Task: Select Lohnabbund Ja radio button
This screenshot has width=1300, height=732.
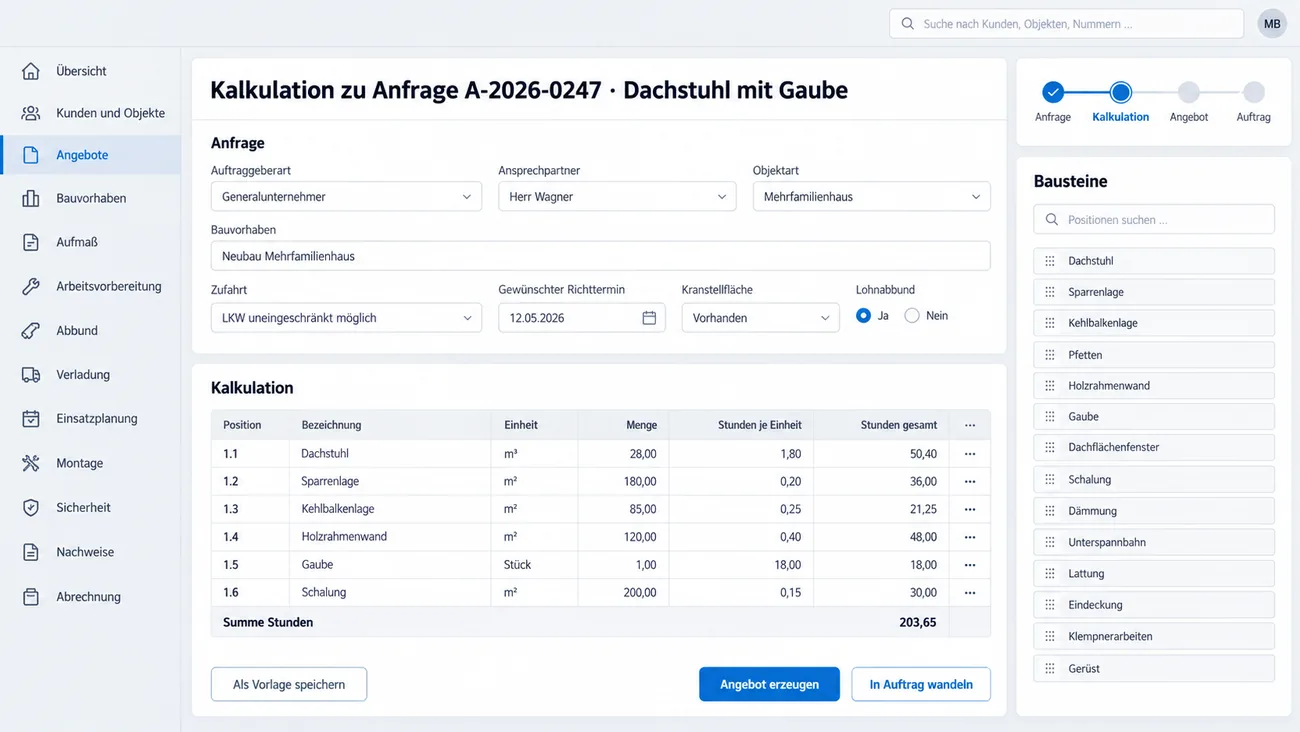Action: 863,316
